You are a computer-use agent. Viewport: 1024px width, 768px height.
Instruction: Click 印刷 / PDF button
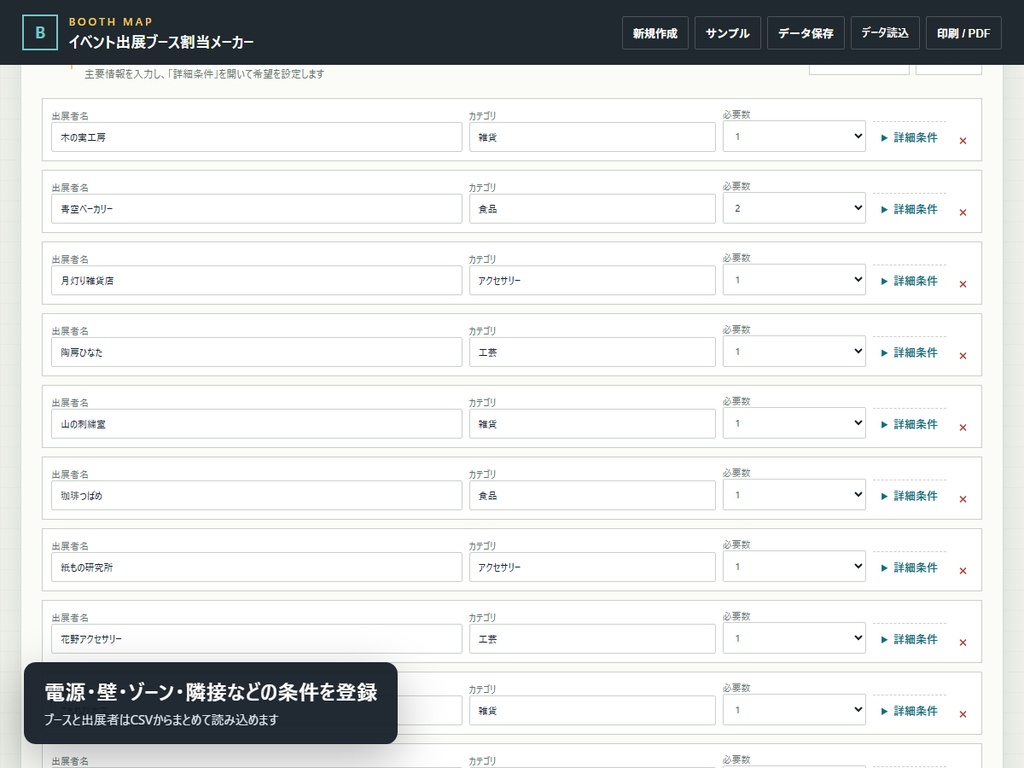963,33
